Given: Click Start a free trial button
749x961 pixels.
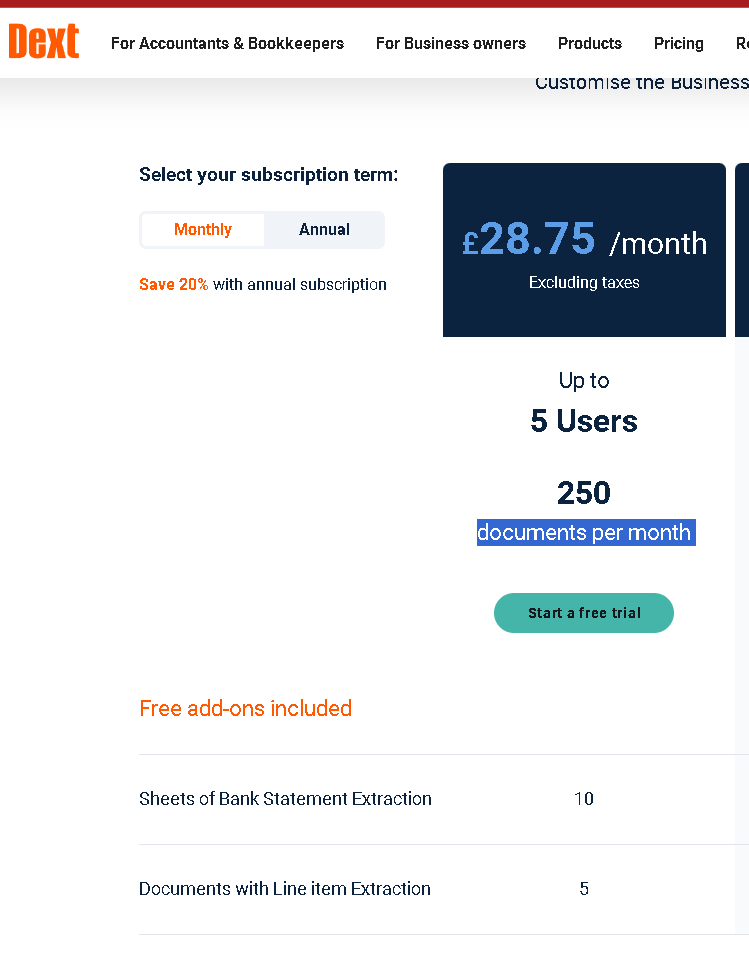Looking at the screenshot, I should pyautogui.click(x=584, y=613).
